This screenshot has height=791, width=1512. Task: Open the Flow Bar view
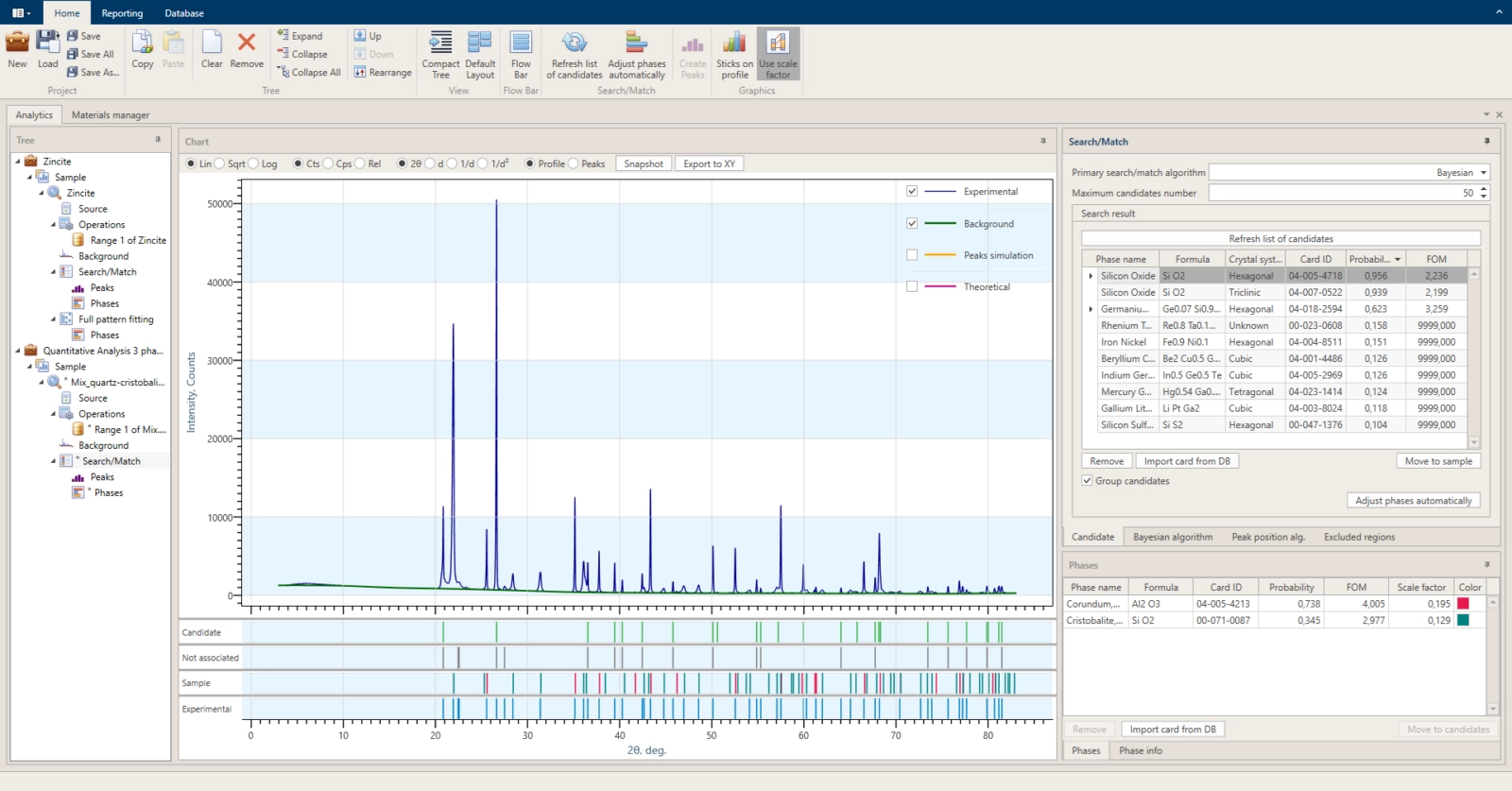click(521, 43)
